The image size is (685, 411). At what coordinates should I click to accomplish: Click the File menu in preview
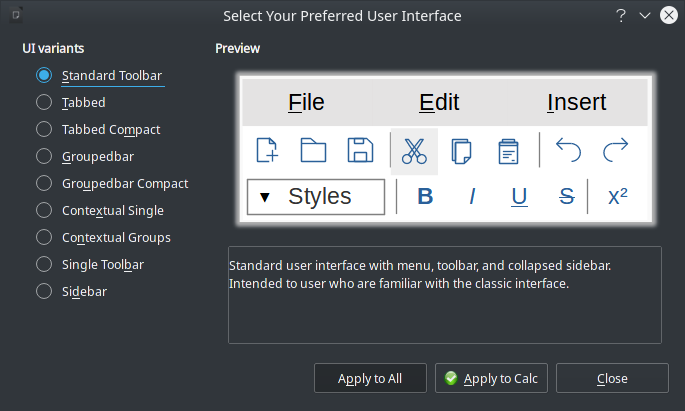[x=306, y=102]
